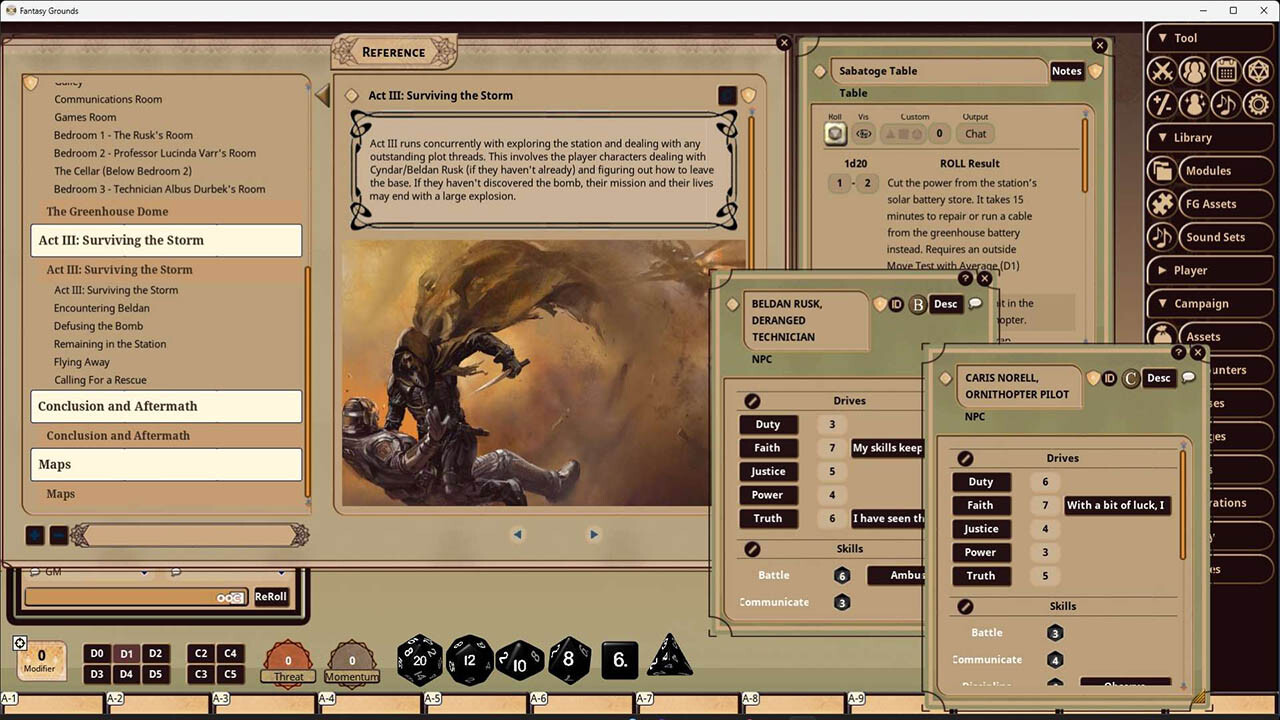Open the Defusing the Bomb reference entry
The width and height of the screenshot is (1280, 720).
click(x=97, y=326)
